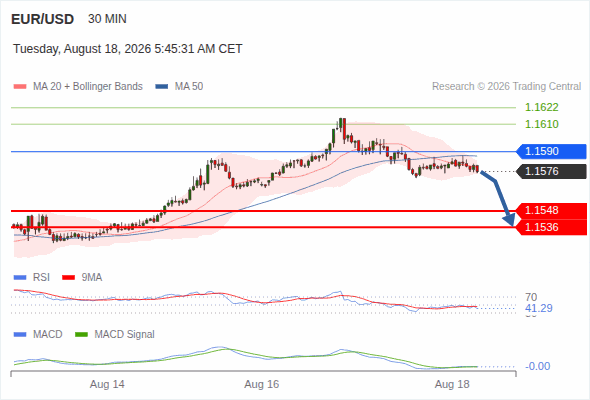This screenshot has width=590, height=400.
Task: Click the Research Trading Central copyright text
Action: point(506,87)
